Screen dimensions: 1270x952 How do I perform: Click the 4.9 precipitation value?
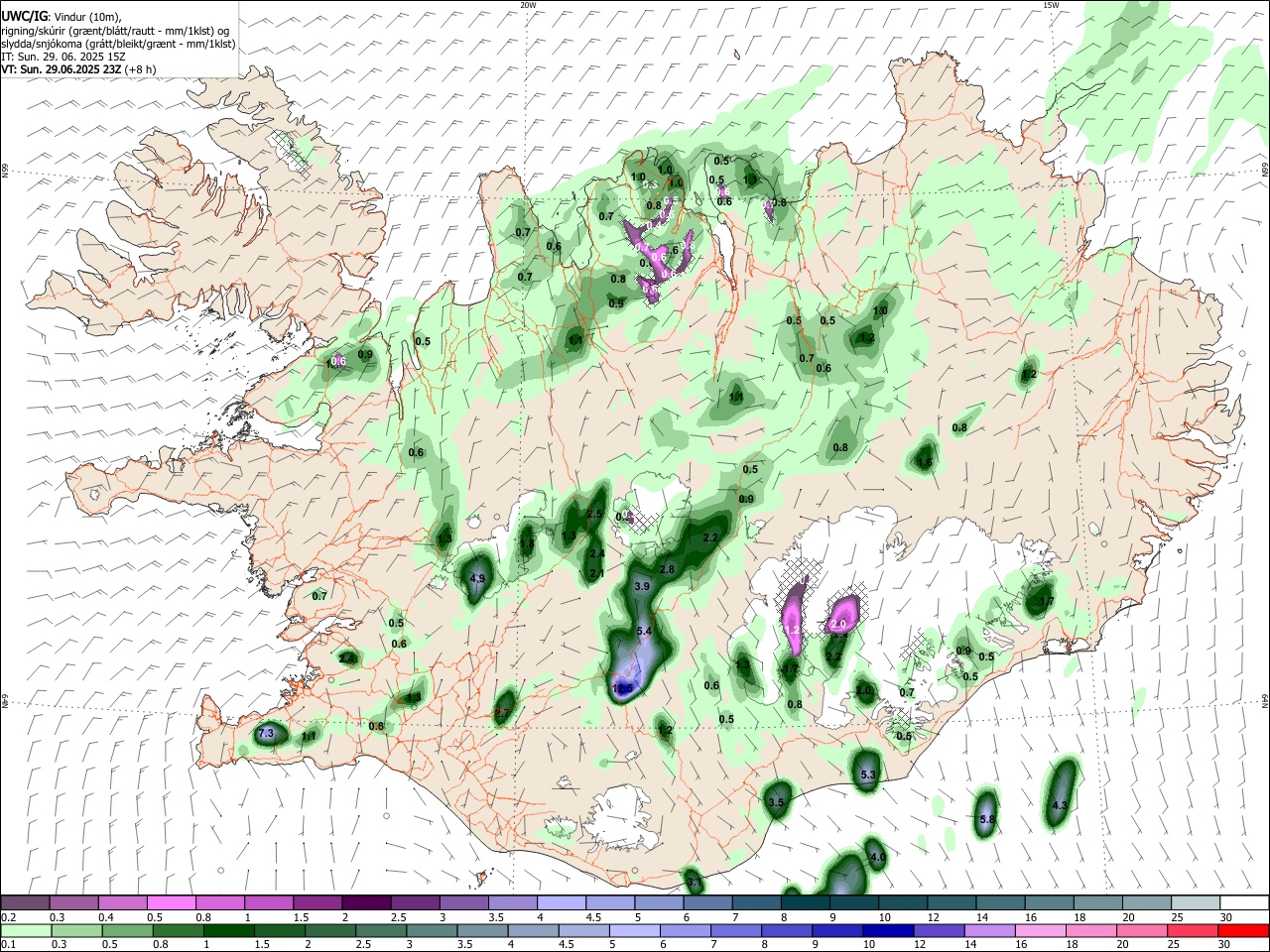click(x=477, y=578)
